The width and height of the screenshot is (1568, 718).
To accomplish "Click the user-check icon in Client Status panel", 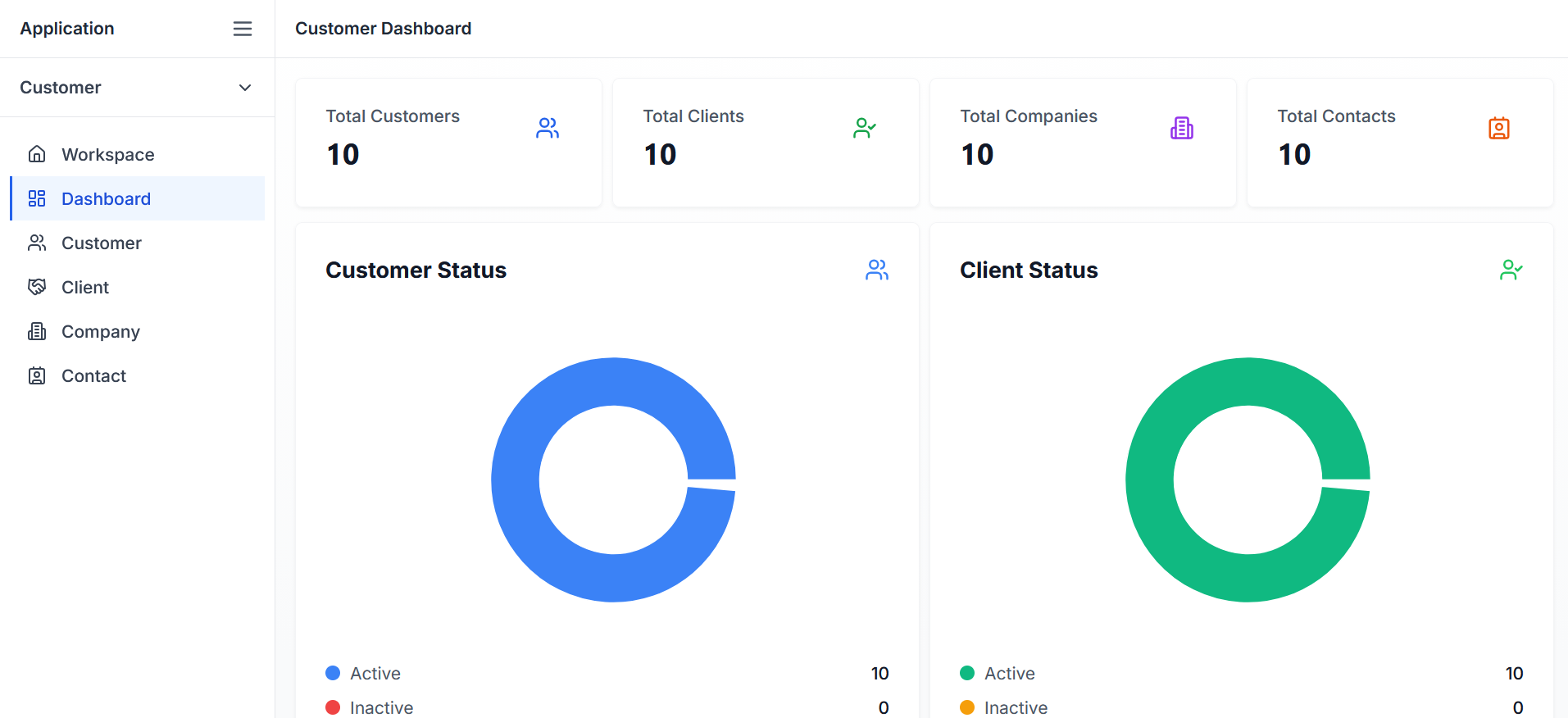I will coord(1511,270).
